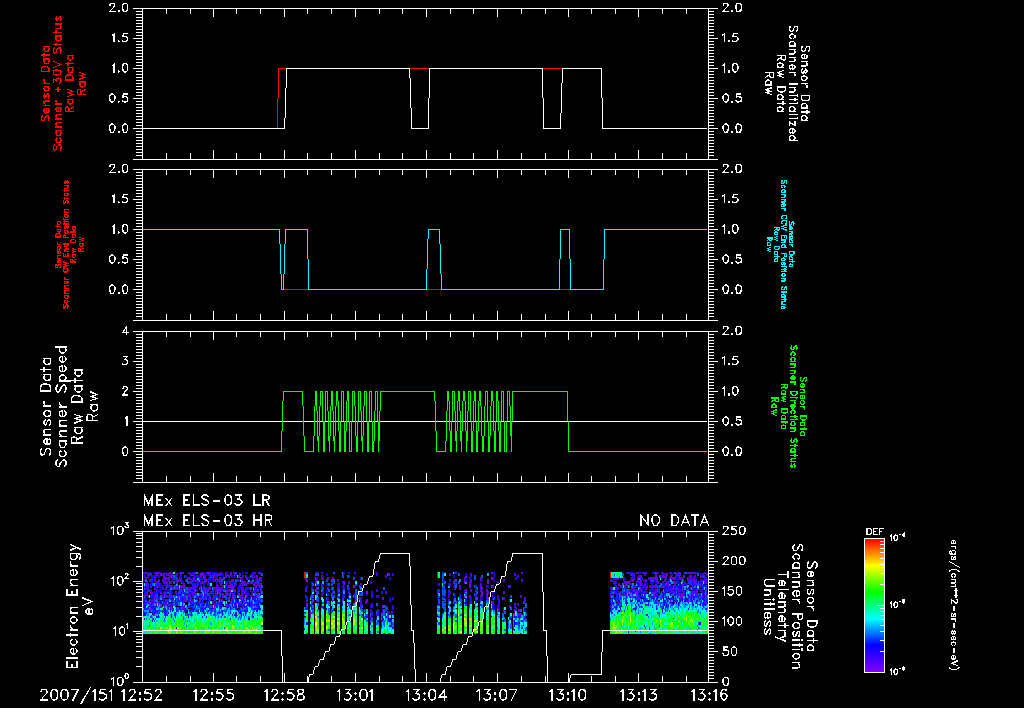
Task: Click the "Electron Energy eV" axis title
Action: coord(80,606)
